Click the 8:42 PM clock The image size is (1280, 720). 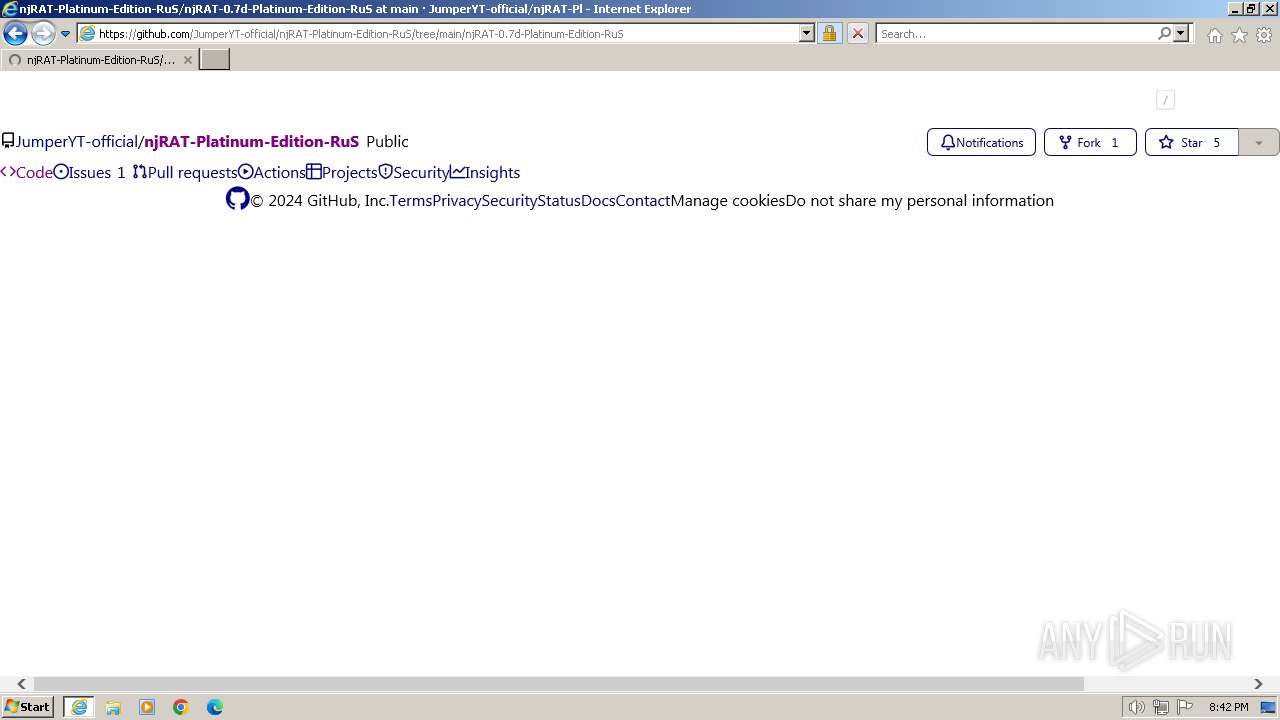(x=1228, y=707)
